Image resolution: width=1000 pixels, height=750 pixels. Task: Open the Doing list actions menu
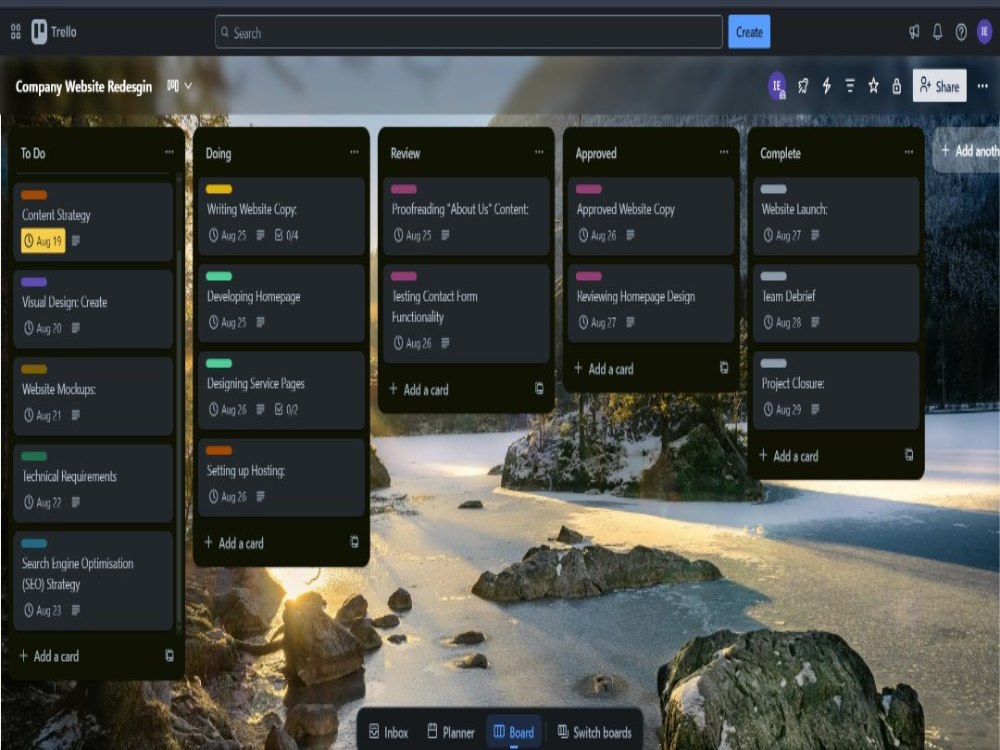354,152
